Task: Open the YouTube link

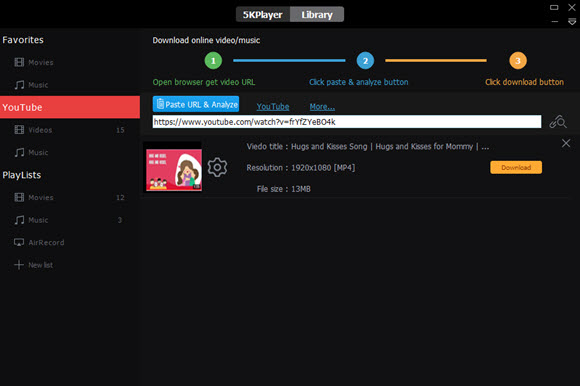Action: 273,106
